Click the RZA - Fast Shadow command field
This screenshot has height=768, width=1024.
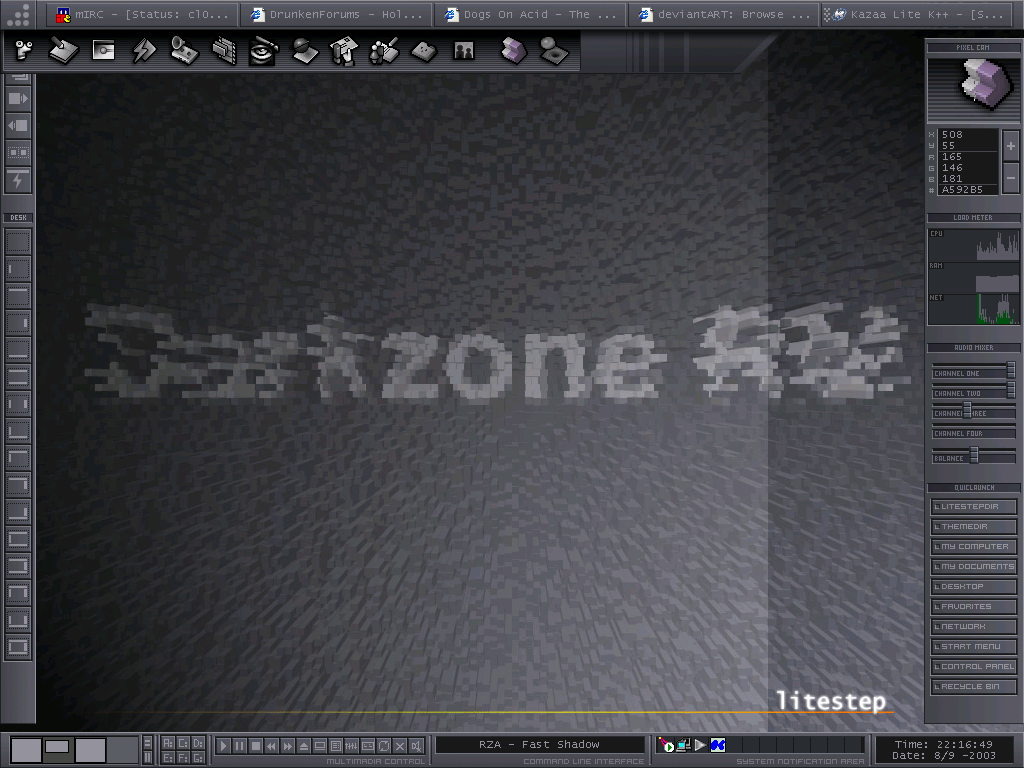[540, 745]
